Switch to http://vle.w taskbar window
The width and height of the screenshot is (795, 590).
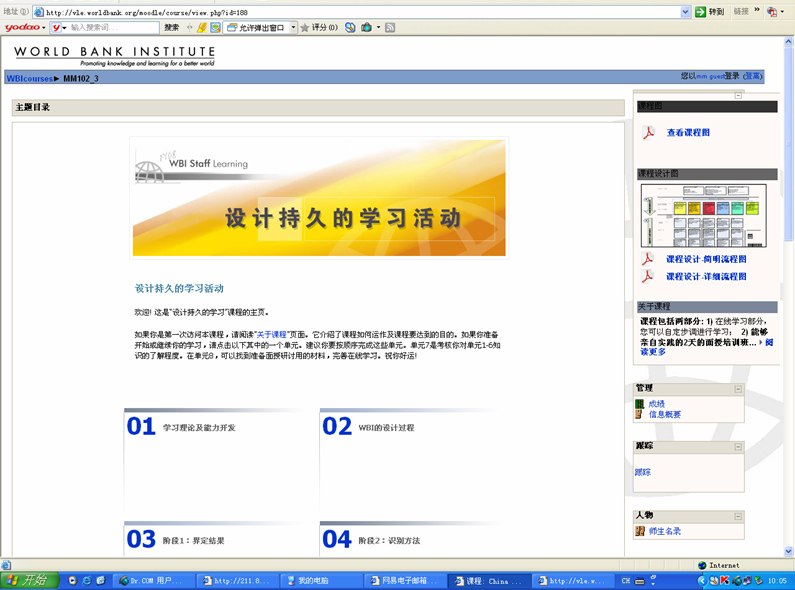pyautogui.click(x=573, y=581)
